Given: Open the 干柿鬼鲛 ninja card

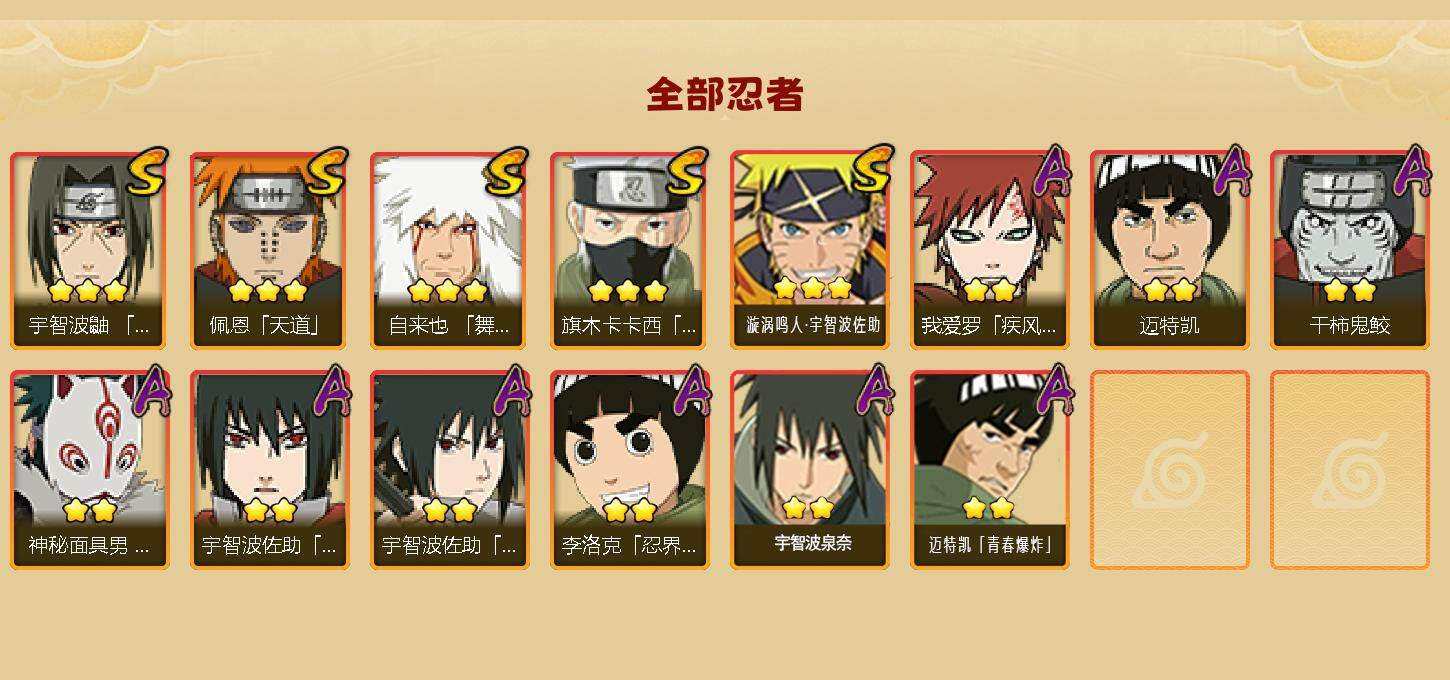Looking at the screenshot, I should point(1350,250).
